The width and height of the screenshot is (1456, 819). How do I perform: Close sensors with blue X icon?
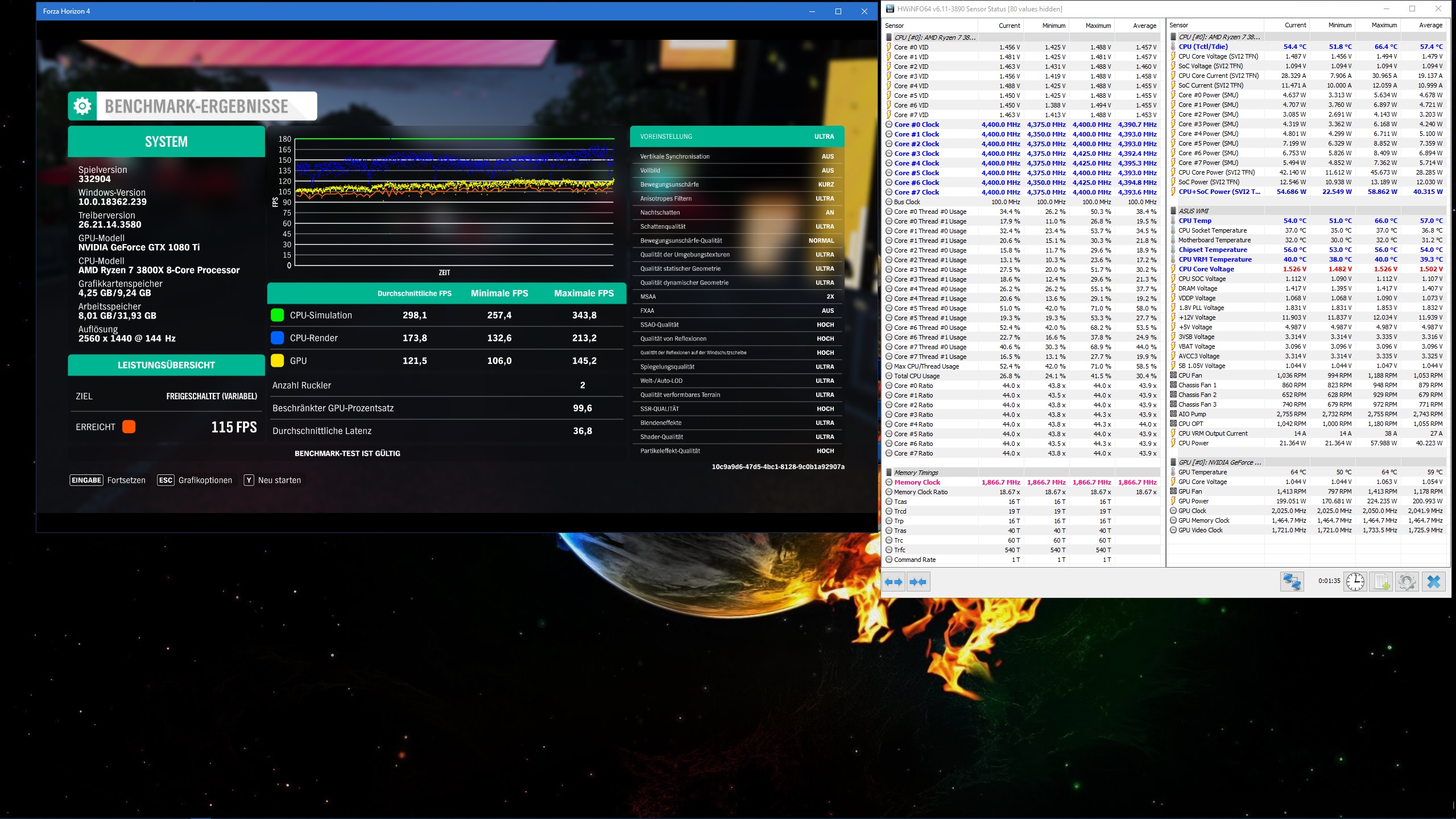(x=1433, y=582)
